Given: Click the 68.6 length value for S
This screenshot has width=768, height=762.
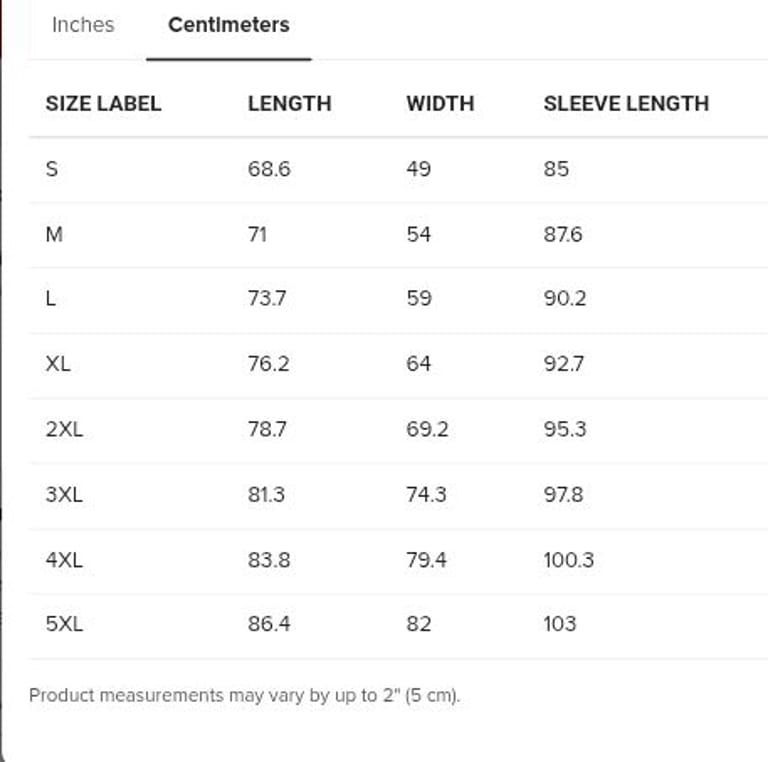Looking at the screenshot, I should (x=269, y=169).
